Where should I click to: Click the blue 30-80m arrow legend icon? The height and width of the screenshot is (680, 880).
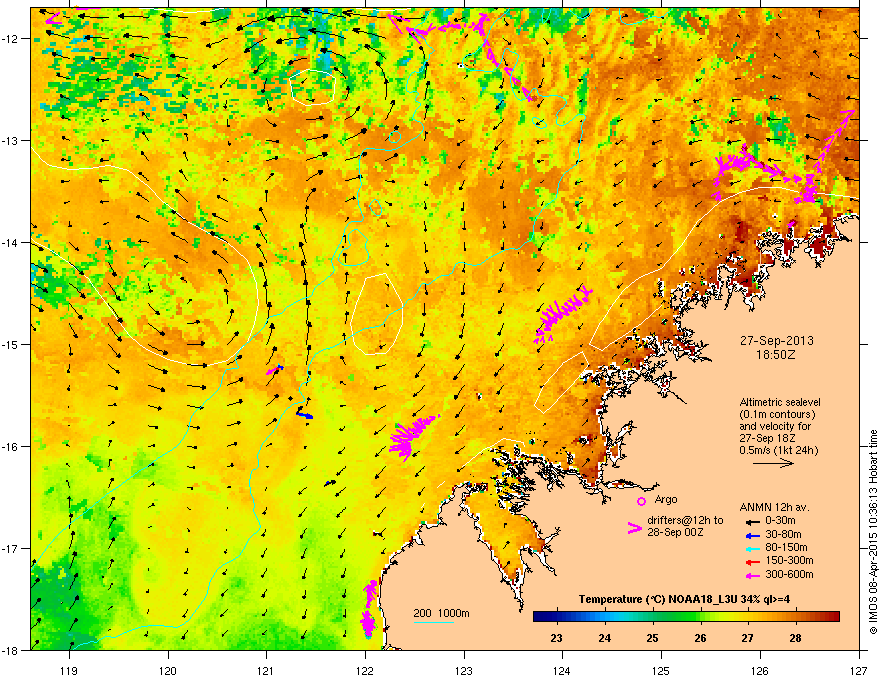752,535
